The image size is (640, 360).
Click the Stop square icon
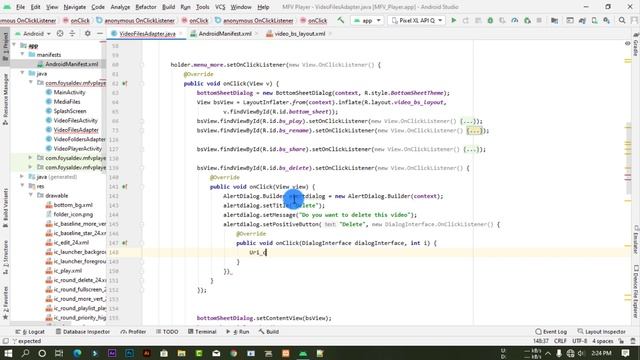coord(539,20)
